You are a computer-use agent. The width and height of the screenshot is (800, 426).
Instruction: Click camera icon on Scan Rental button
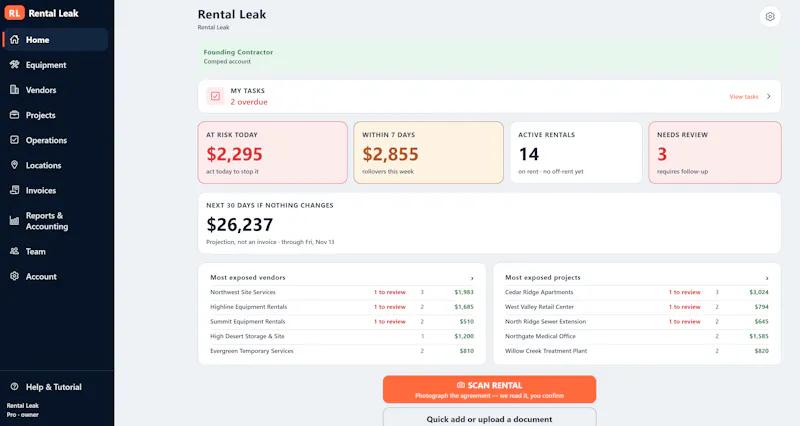[x=461, y=385]
